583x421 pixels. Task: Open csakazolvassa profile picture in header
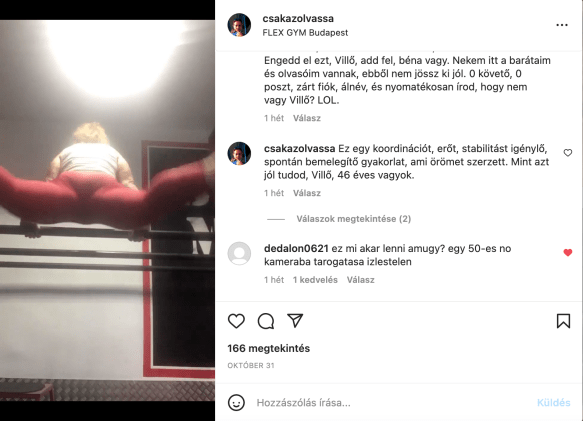click(x=239, y=25)
